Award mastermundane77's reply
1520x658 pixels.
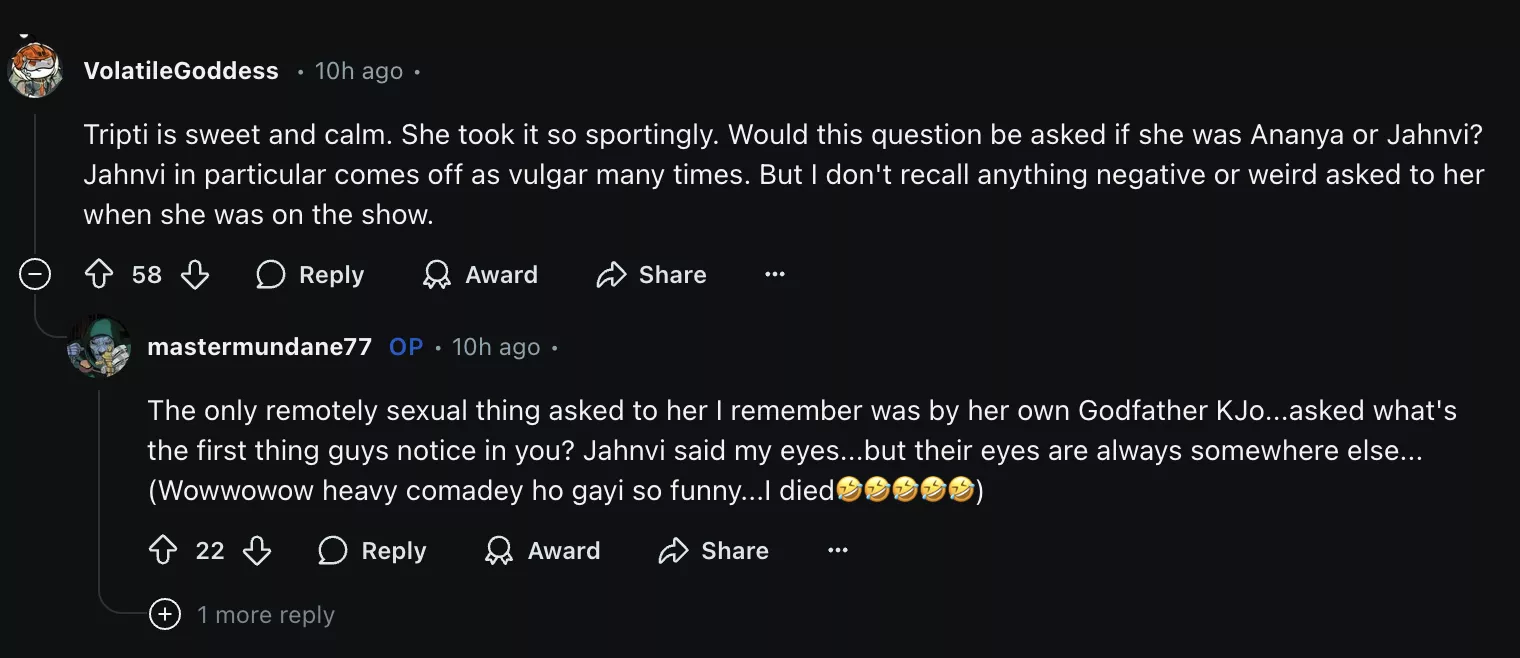542,551
